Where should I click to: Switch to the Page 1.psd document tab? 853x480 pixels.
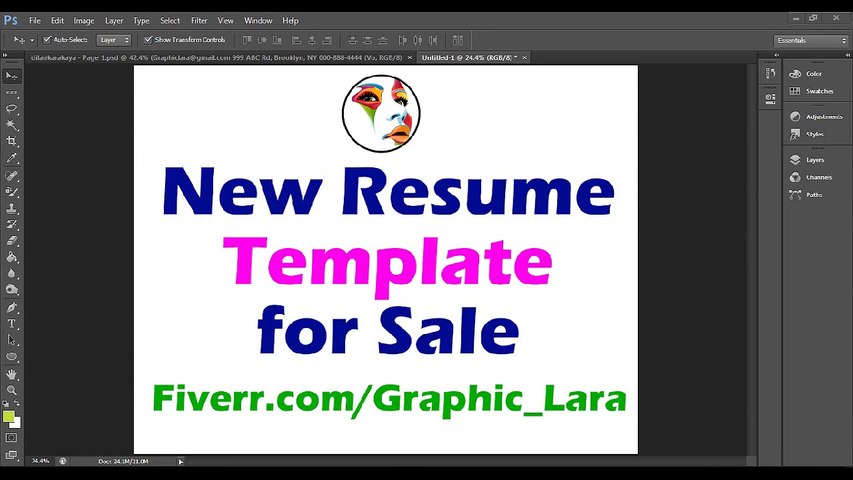pyautogui.click(x=217, y=57)
